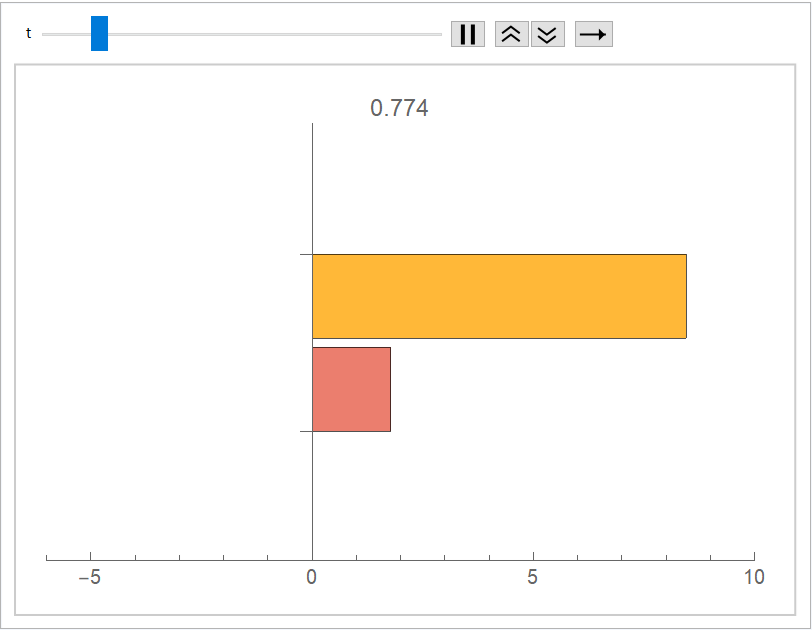
Task: Click the blue slider thumb for t
Action: point(99,34)
